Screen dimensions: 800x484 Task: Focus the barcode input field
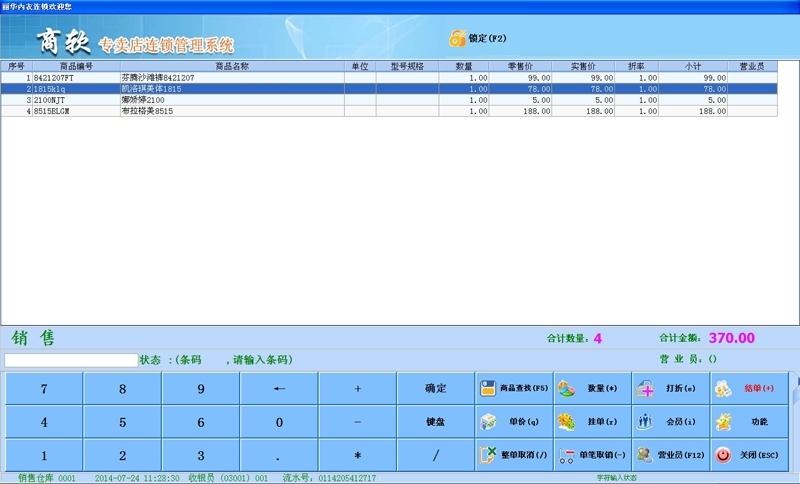pos(71,360)
